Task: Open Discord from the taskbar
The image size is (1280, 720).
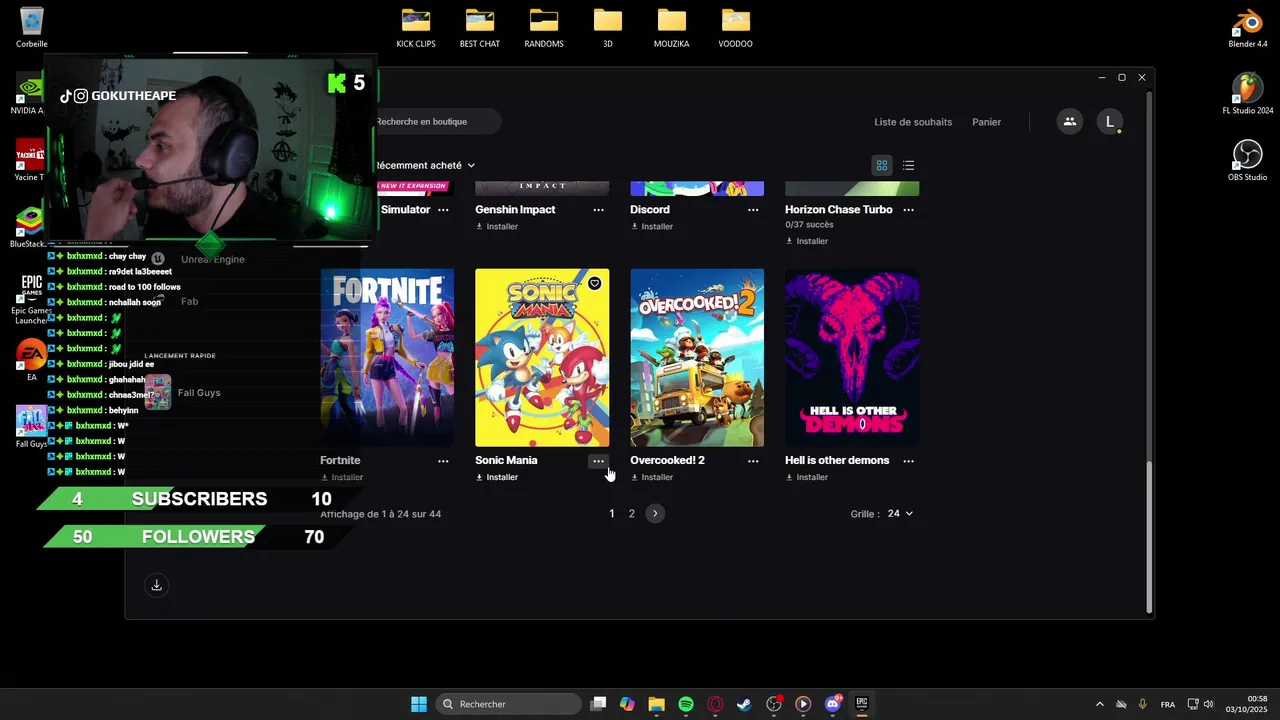Action: pyautogui.click(x=833, y=704)
